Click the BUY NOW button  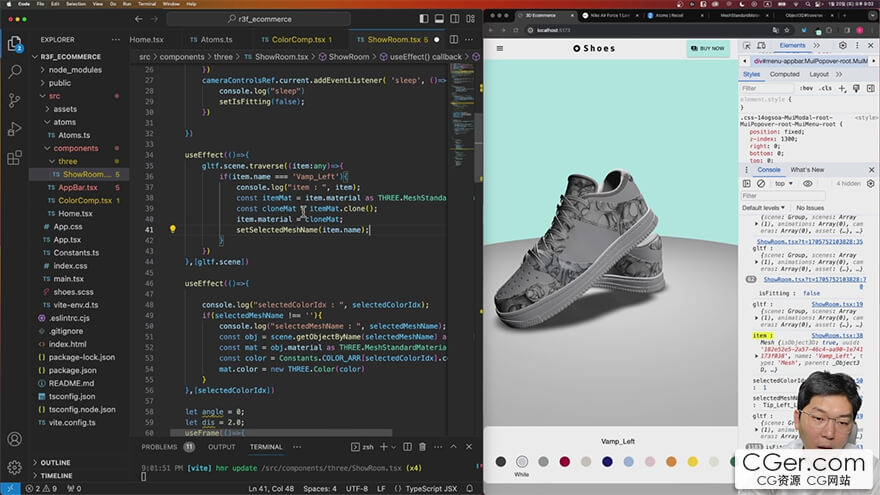[708, 48]
